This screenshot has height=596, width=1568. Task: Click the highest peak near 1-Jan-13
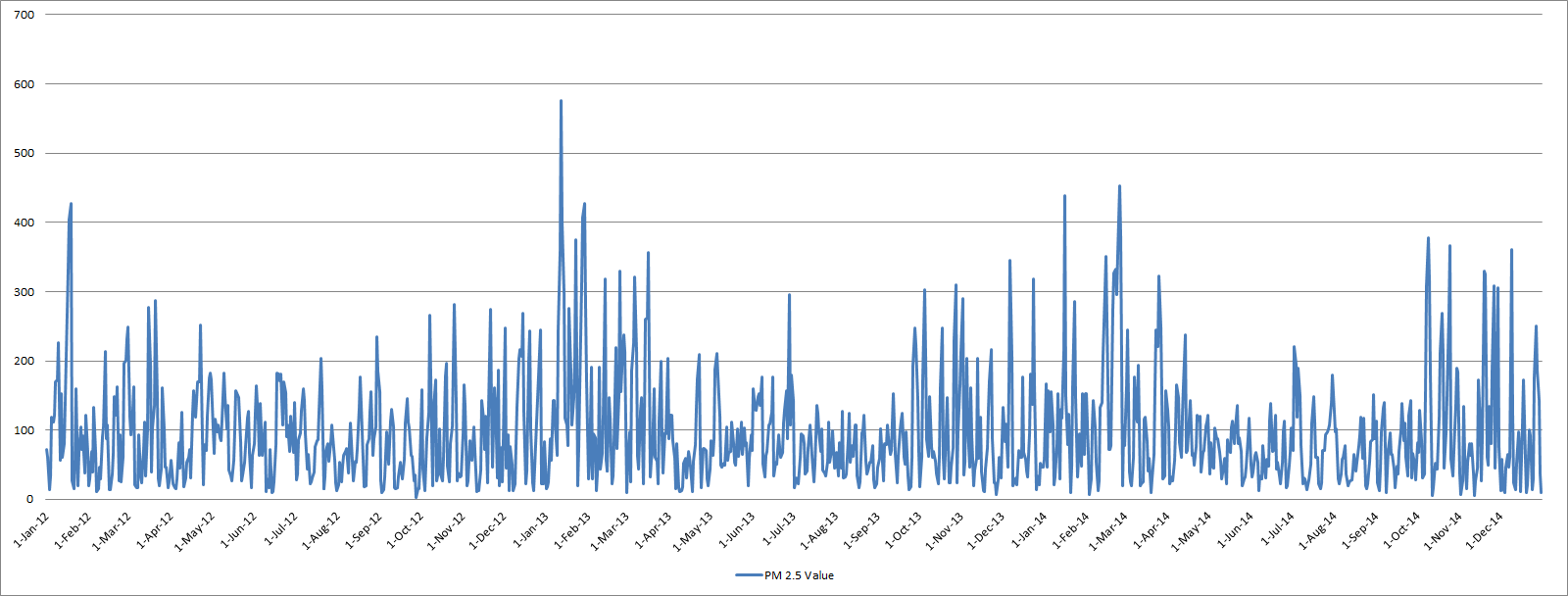tap(561, 101)
